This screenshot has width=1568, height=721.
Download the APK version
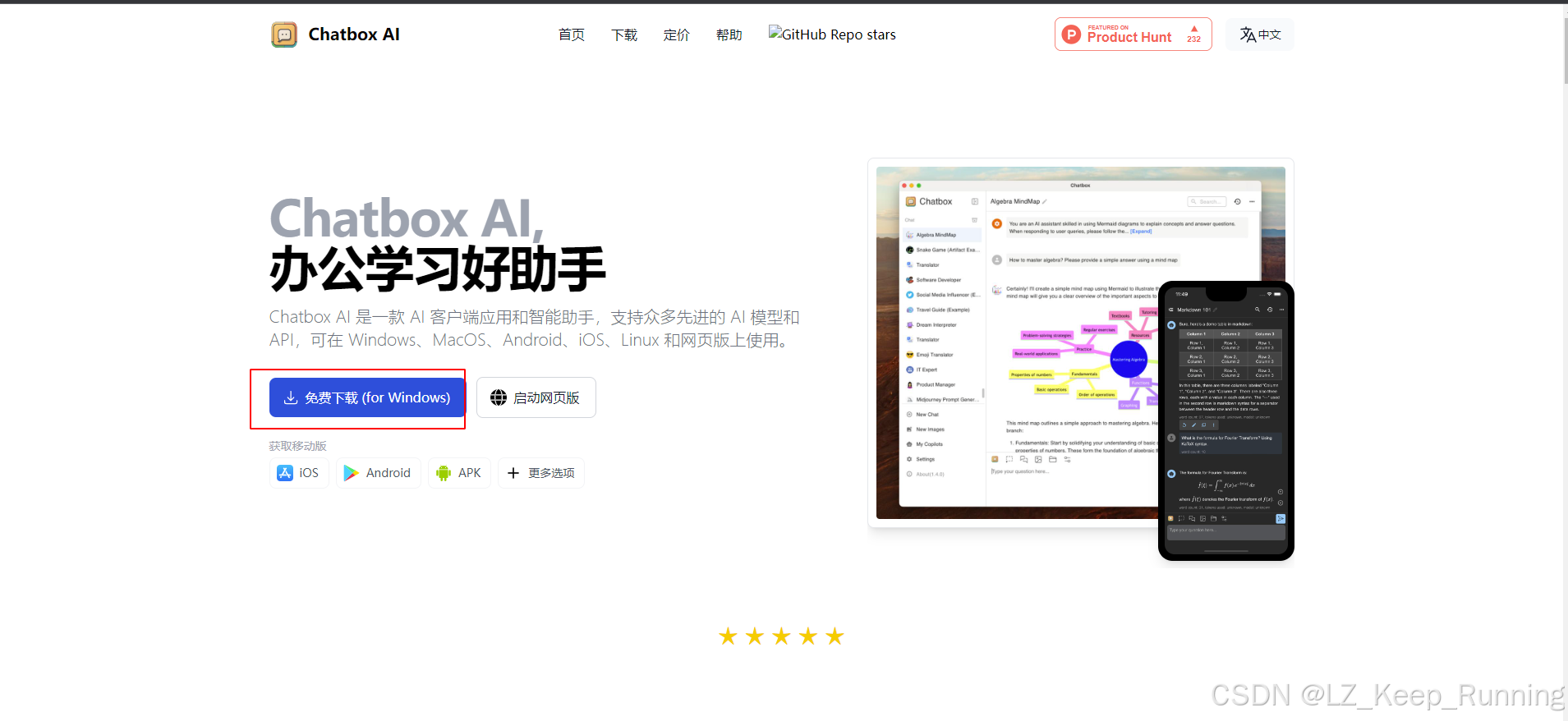[x=459, y=473]
